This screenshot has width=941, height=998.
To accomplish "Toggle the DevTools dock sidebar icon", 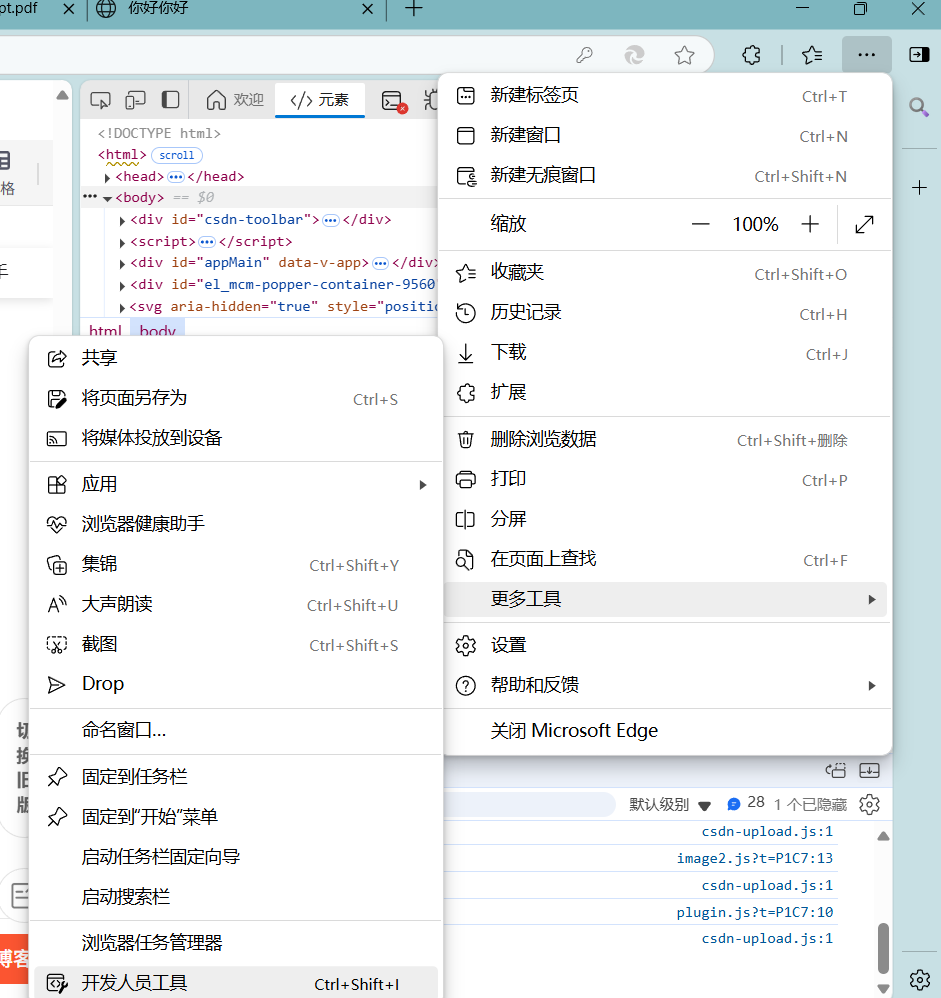I will [170, 100].
